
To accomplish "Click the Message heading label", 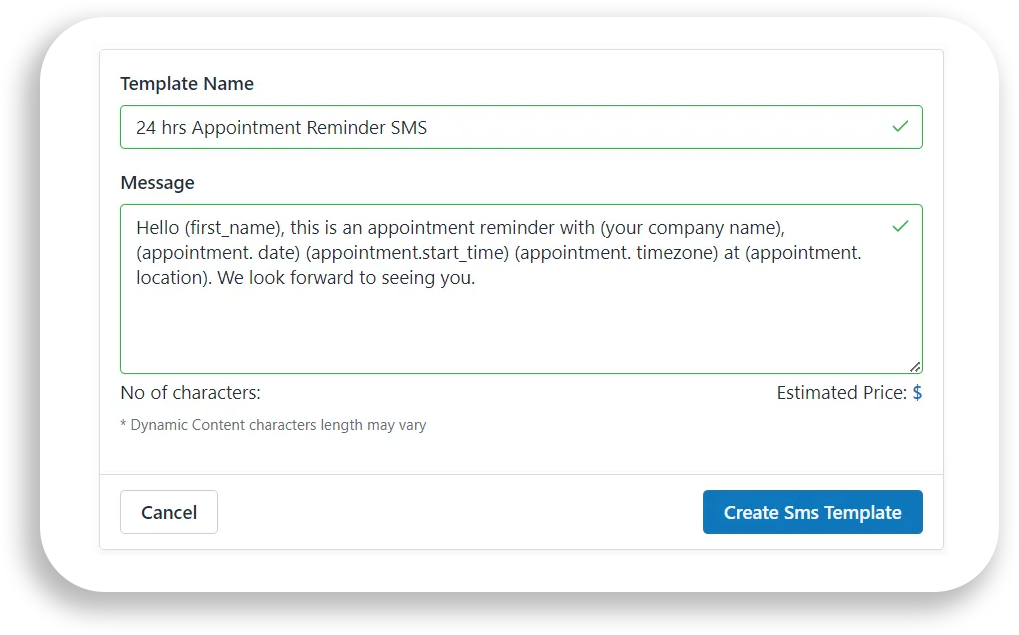I will coord(157,182).
